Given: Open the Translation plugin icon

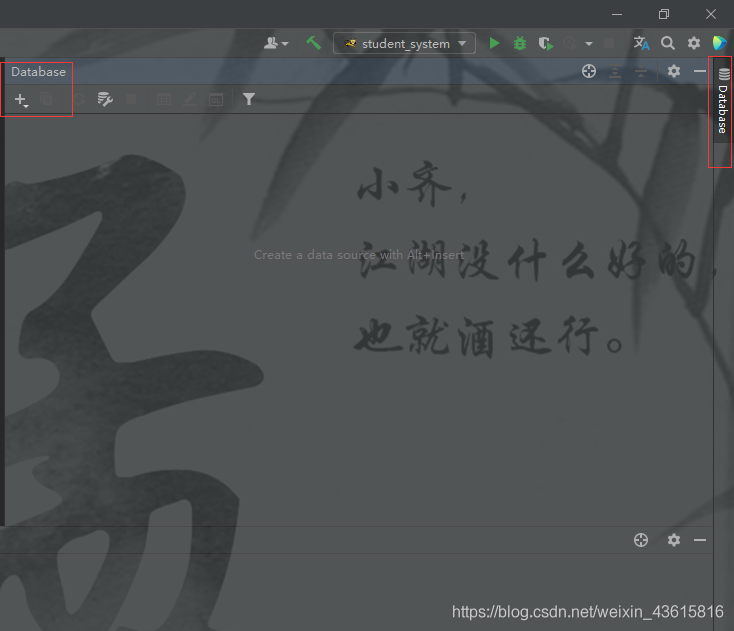Looking at the screenshot, I should point(641,43).
